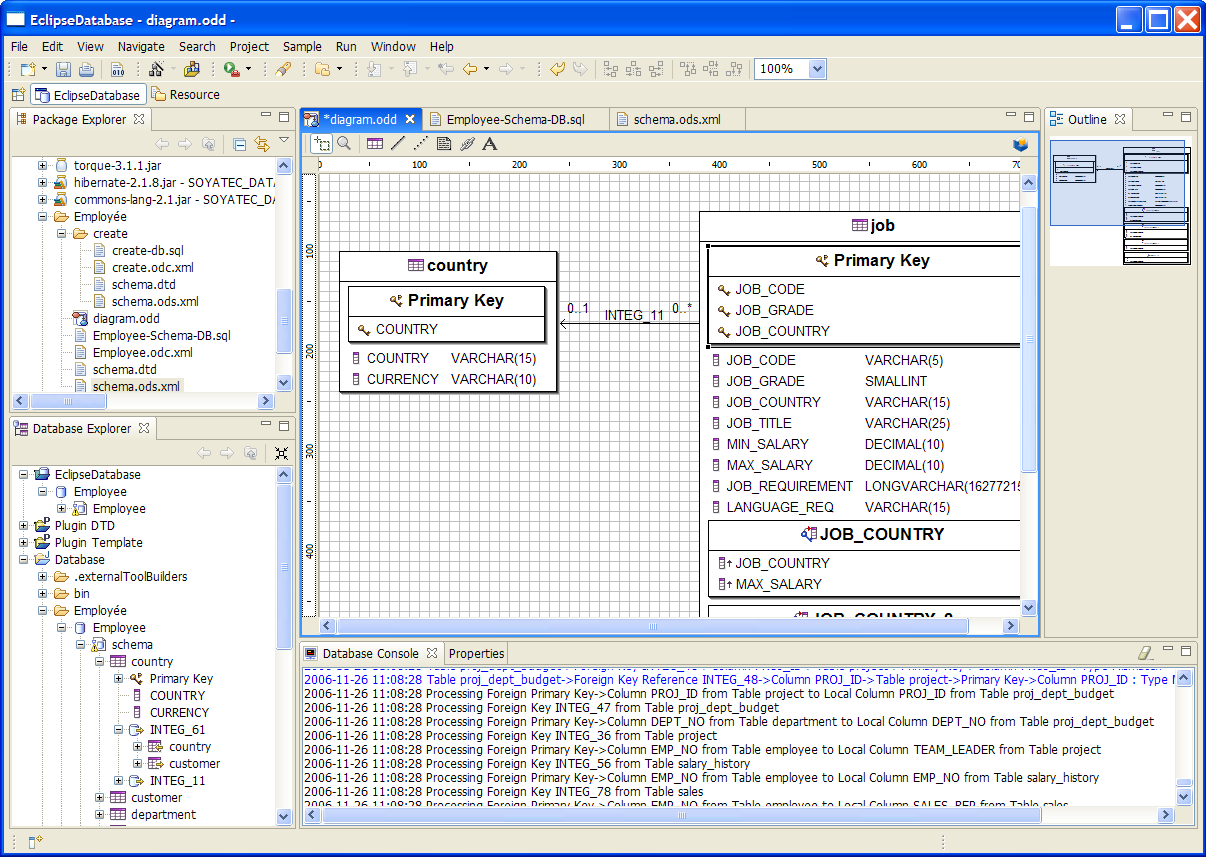Click the Open Perspective icon
This screenshot has height=857, width=1206.
[18, 95]
